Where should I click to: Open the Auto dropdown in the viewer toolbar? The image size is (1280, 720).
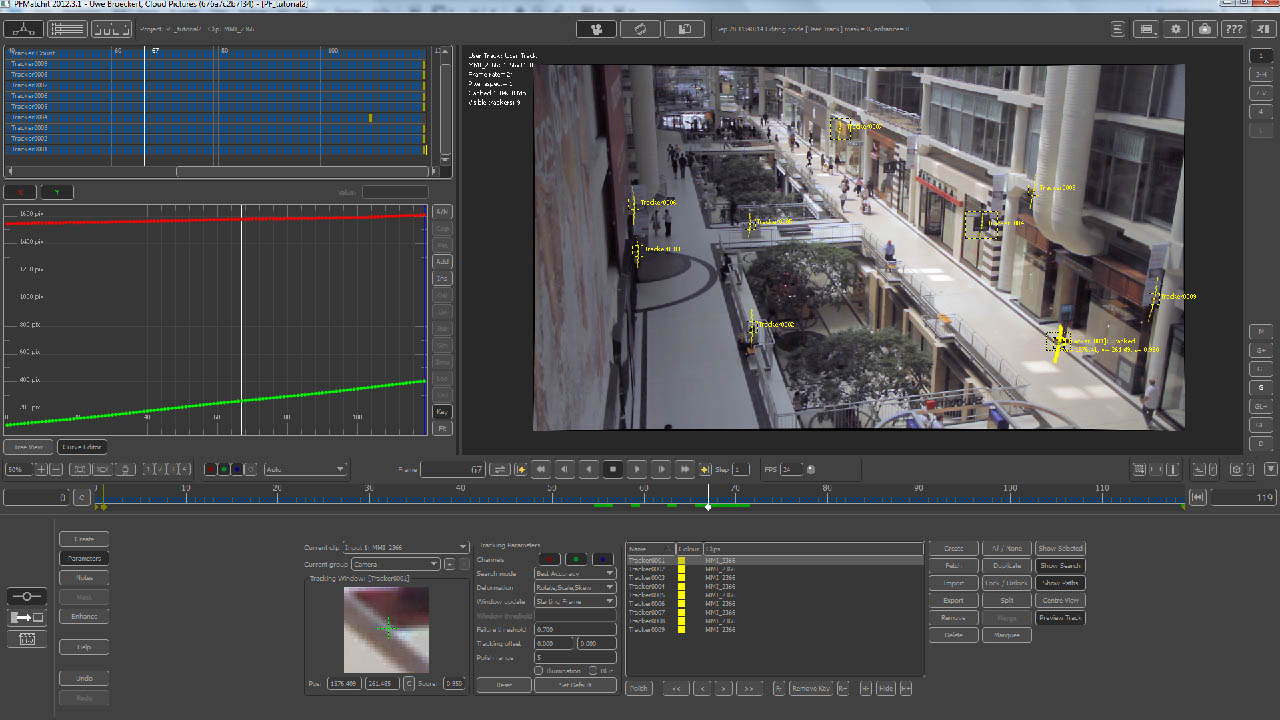tap(305, 469)
